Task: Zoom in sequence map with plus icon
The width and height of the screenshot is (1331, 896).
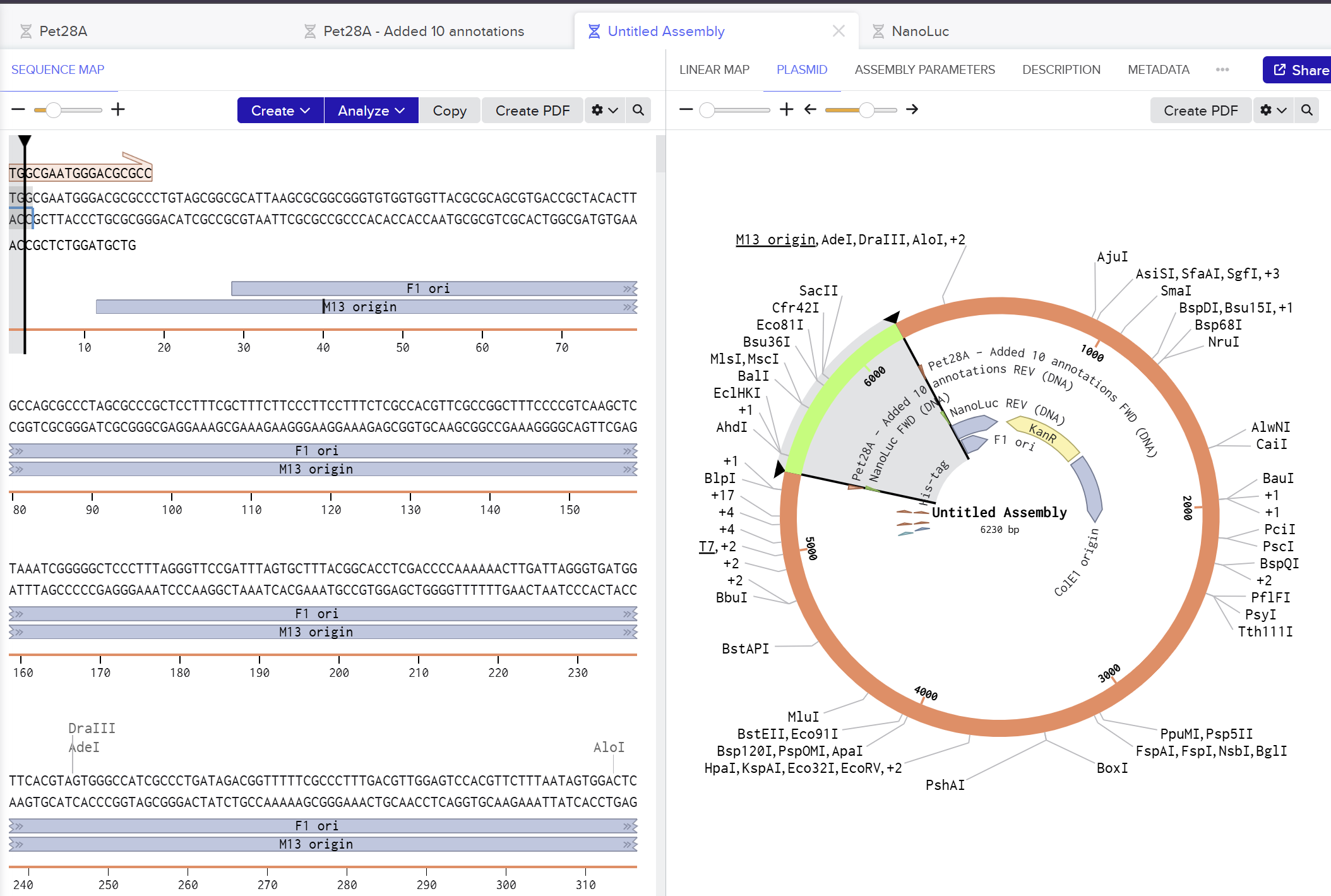Action: (x=118, y=110)
